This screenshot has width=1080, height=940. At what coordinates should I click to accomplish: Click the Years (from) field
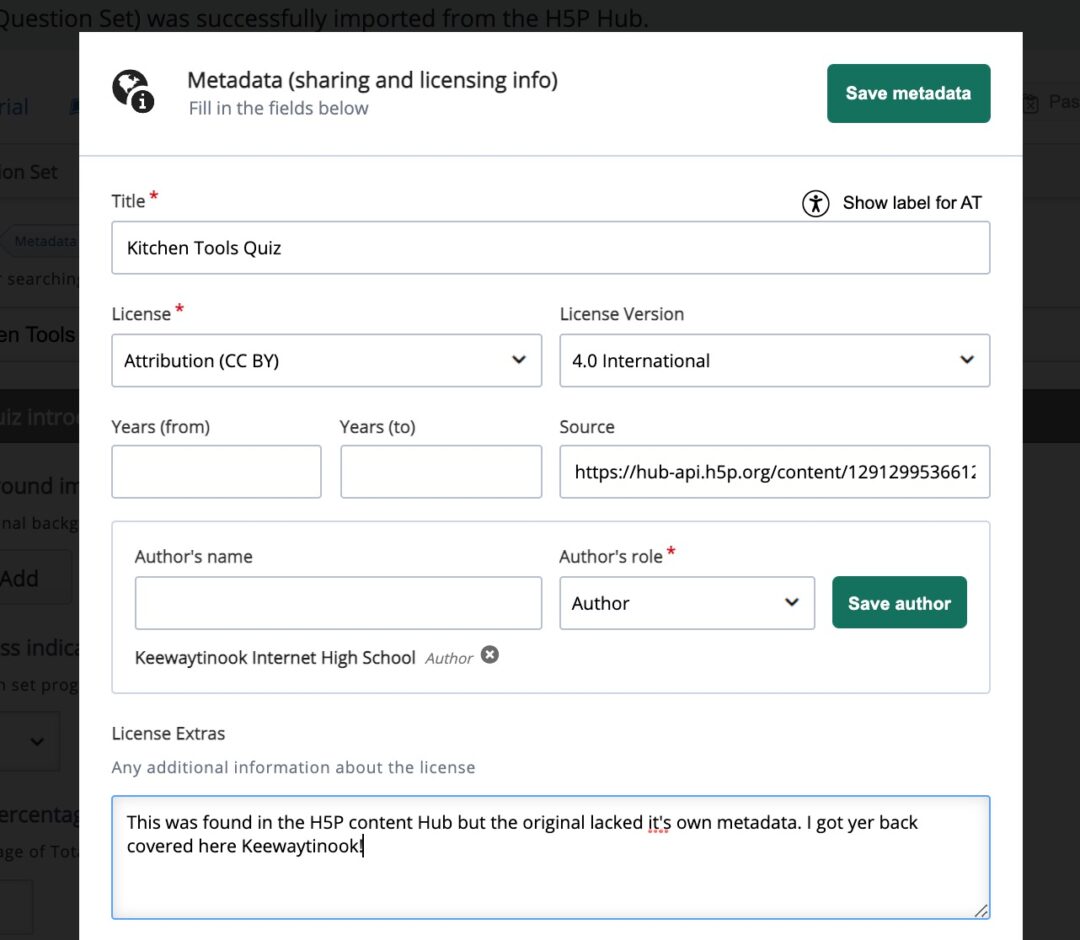click(x=216, y=471)
